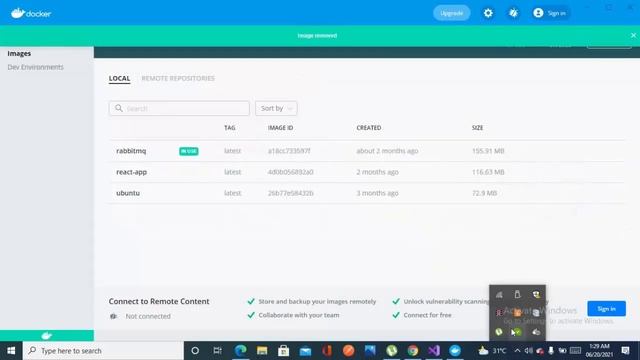
Task: Open Sort by dropdown
Action: click(276, 108)
